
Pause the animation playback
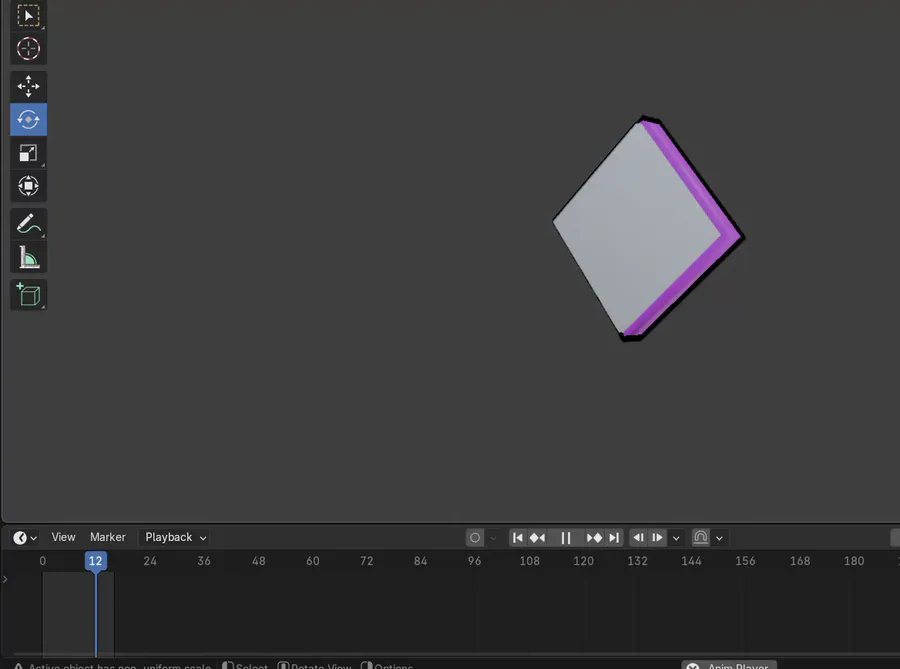pyautogui.click(x=566, y=538)
